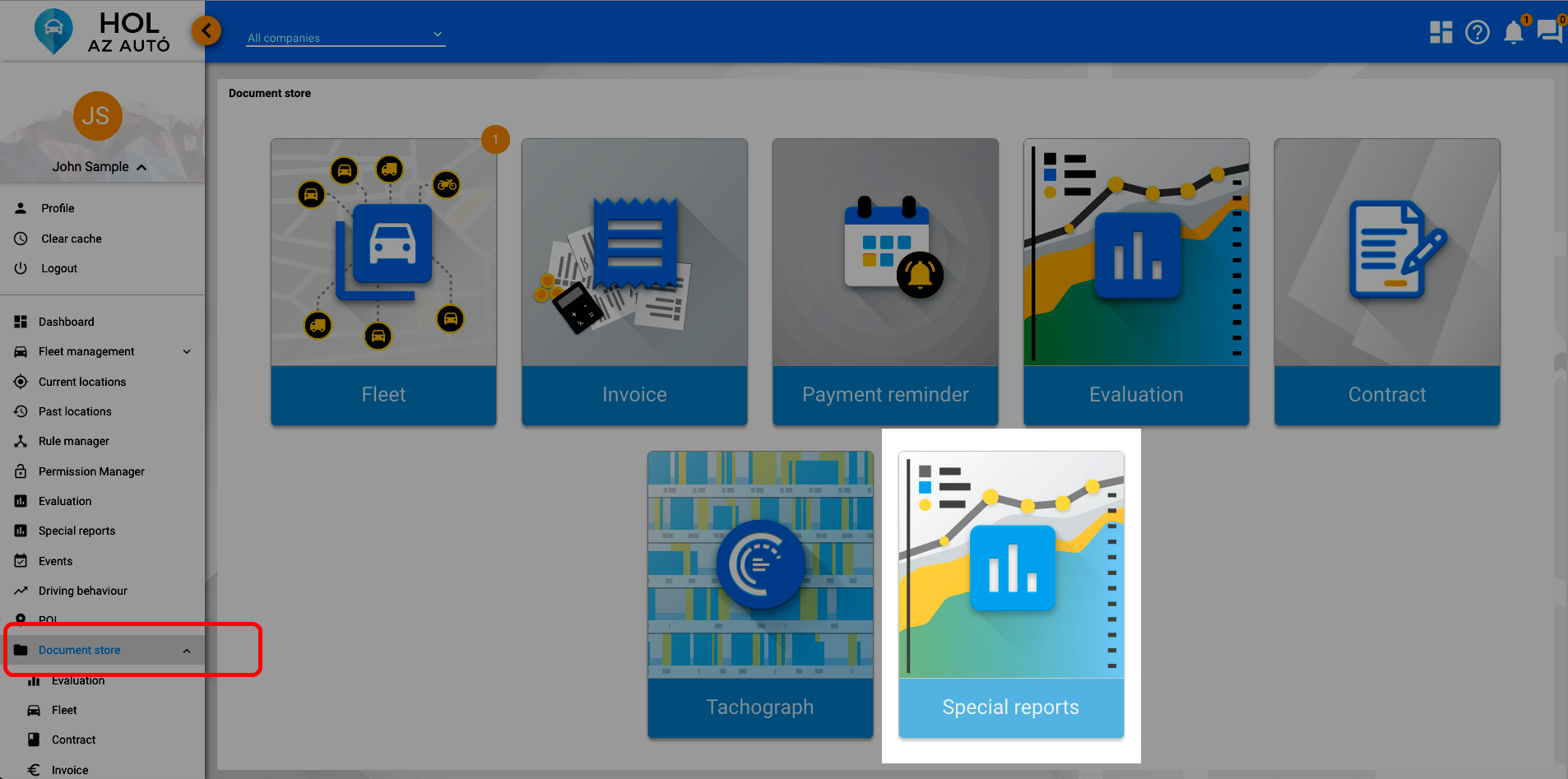This screenshot has width=1568, height=779.
Task: Collapse sidebar with orange arrow button
Action: pos(206,31)
